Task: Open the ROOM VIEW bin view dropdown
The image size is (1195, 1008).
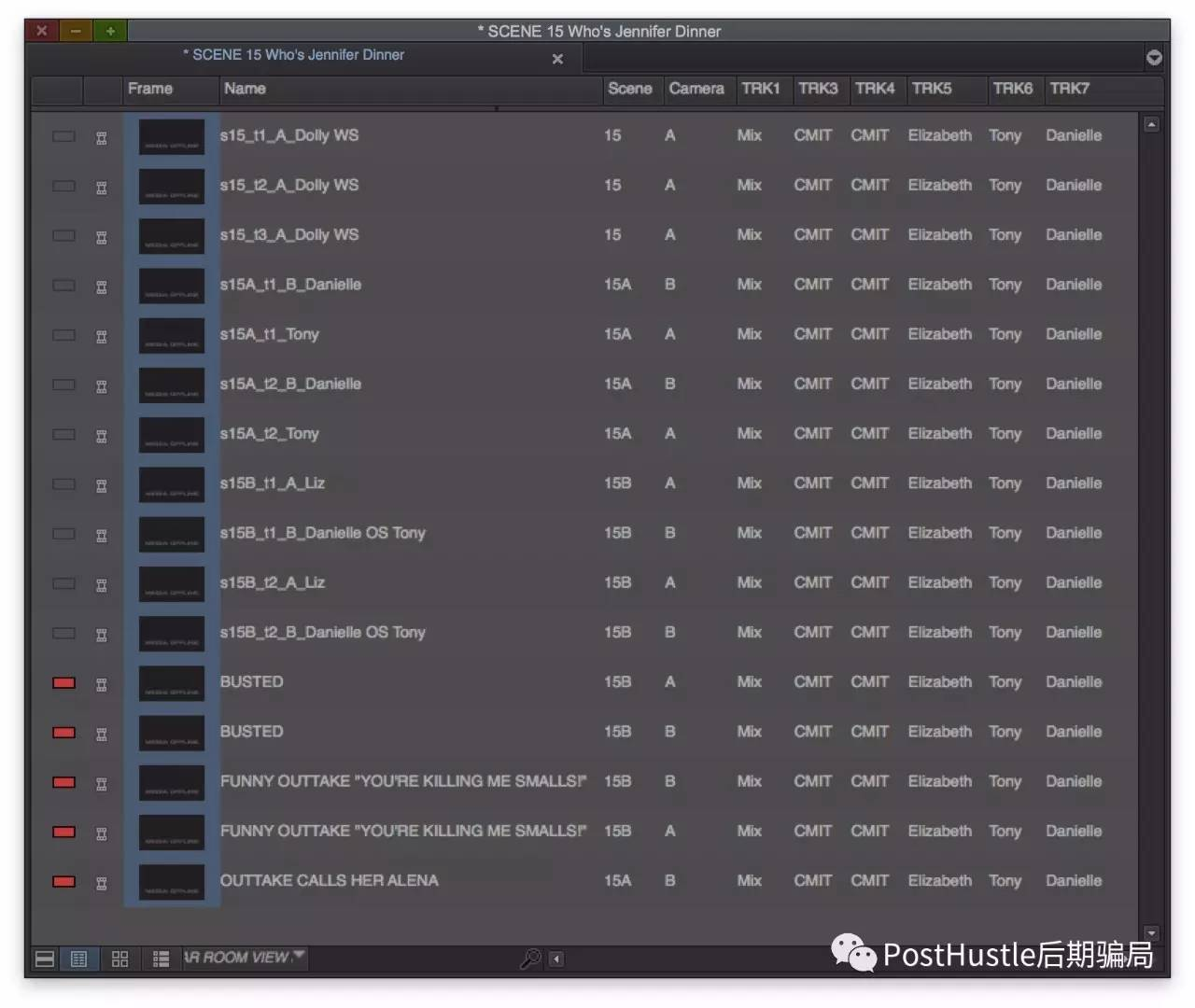Action: point(245,958)
